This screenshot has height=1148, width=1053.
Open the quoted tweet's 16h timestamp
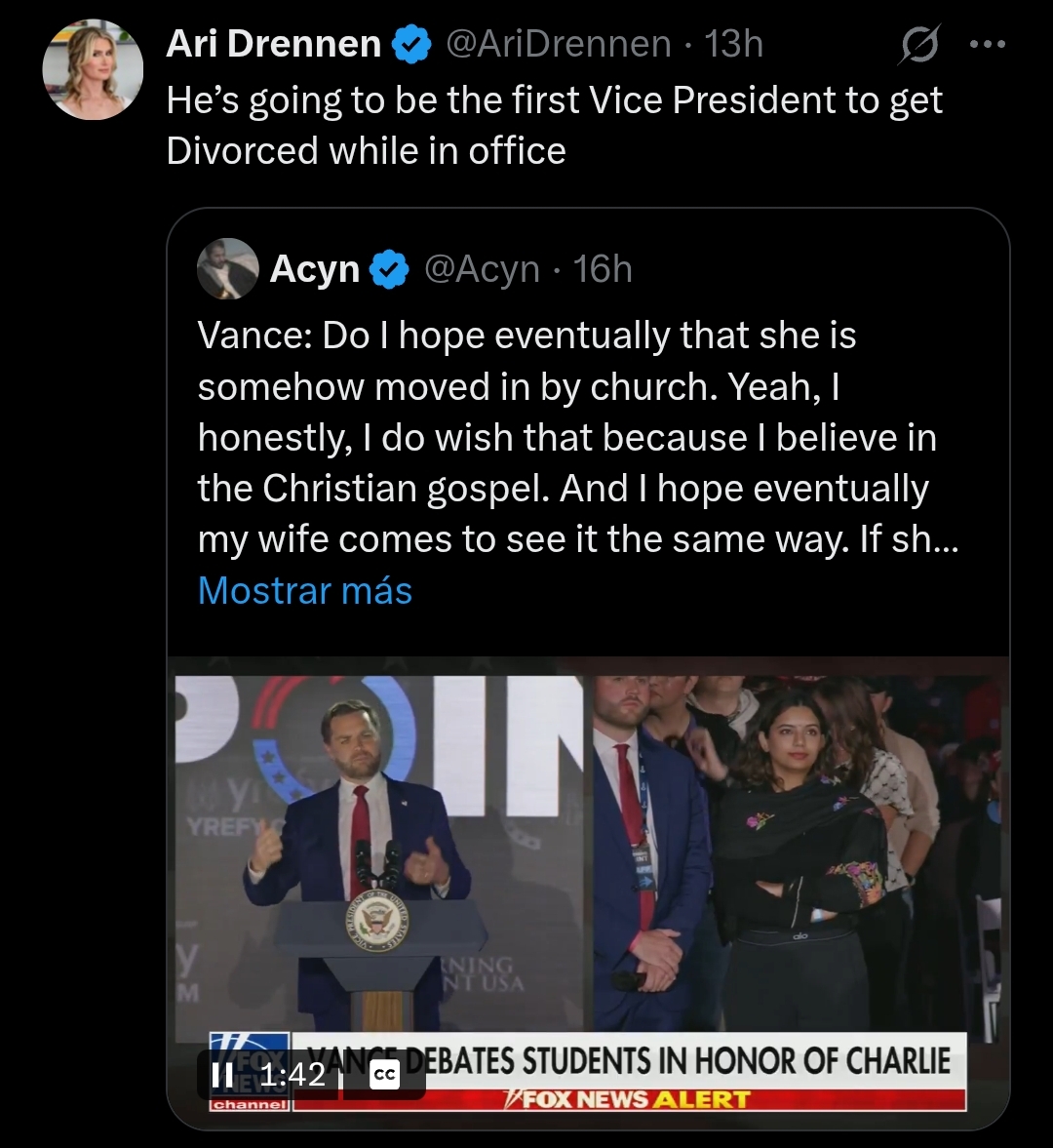click(603, 269)
